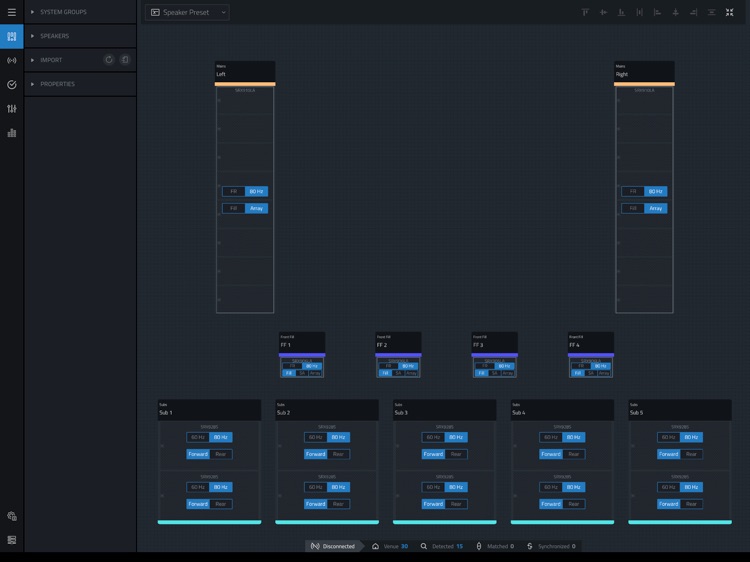Click the Matched 0 status text

click(x=500, y=546)
